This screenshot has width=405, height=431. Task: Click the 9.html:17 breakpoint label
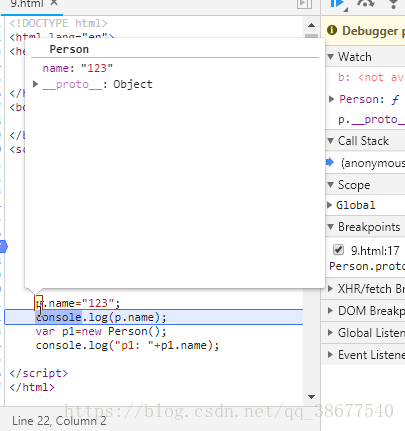[x=375, y=250]
